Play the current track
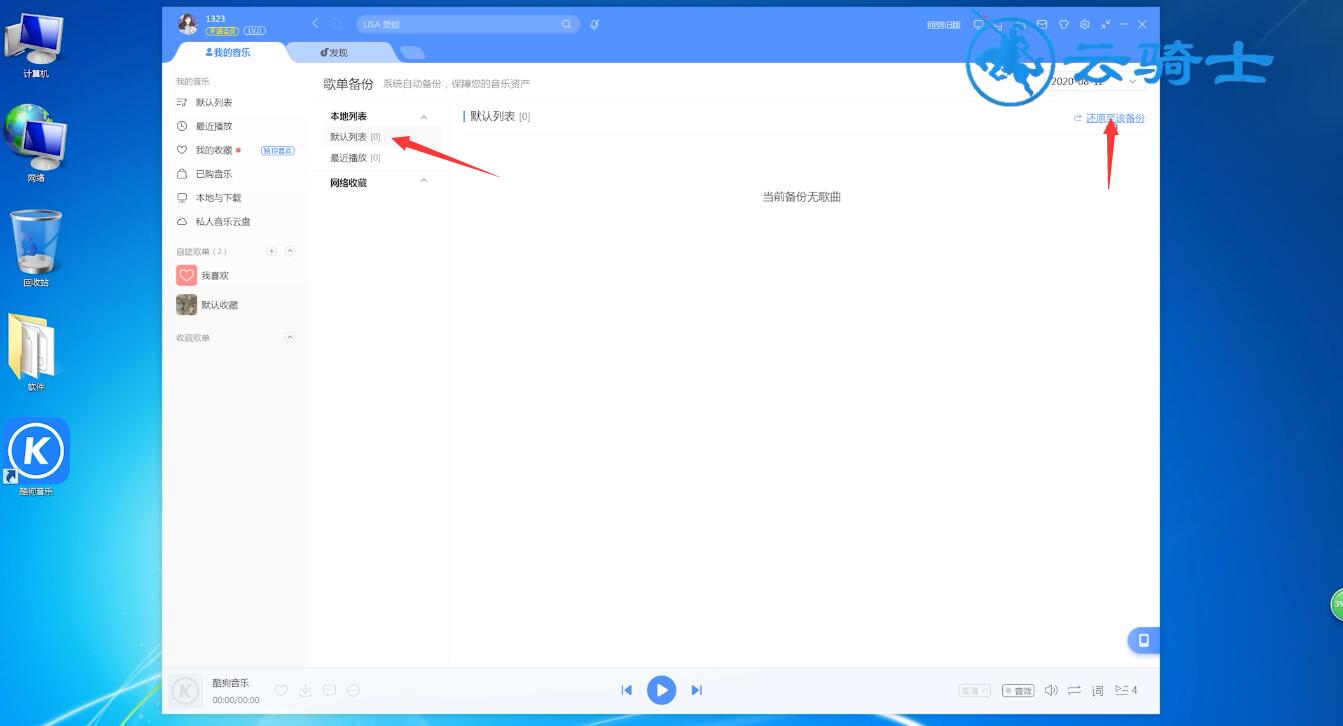The image size is (1343, 726). point(661,690)
